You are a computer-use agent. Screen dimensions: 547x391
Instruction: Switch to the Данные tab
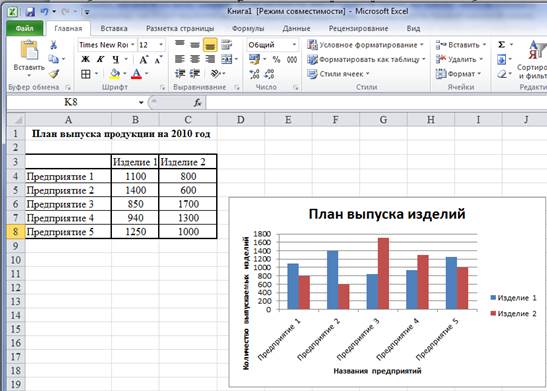pyautogui.click(x=296, y=29)
